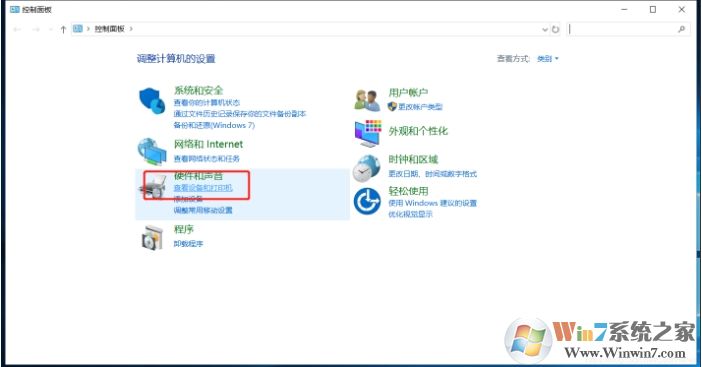Click the Back arrow in the navigation bar
702x367 pixels.
(17, 30)
